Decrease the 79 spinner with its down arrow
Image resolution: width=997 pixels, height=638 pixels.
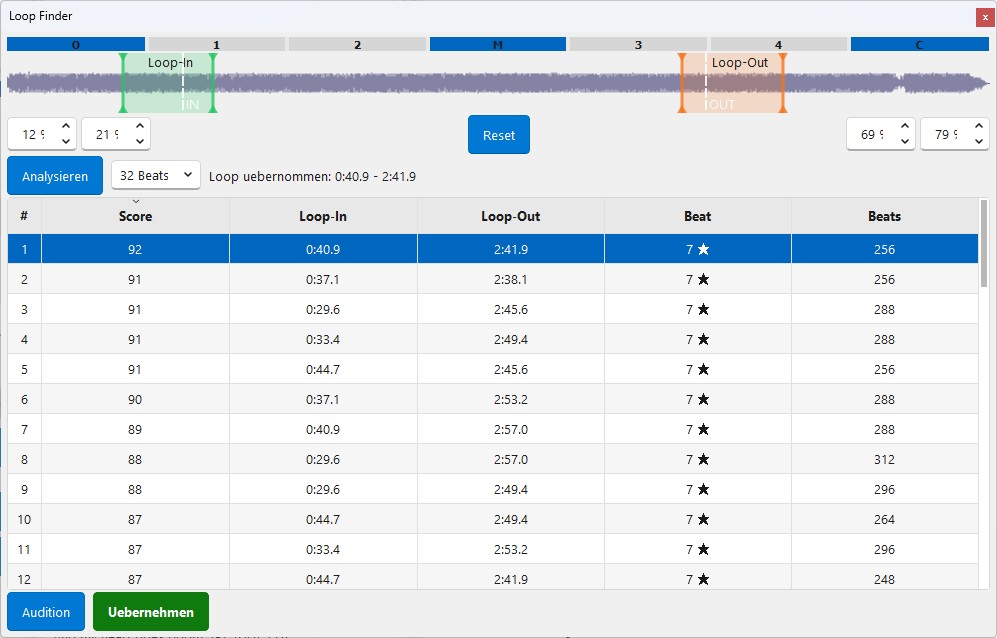979,142
